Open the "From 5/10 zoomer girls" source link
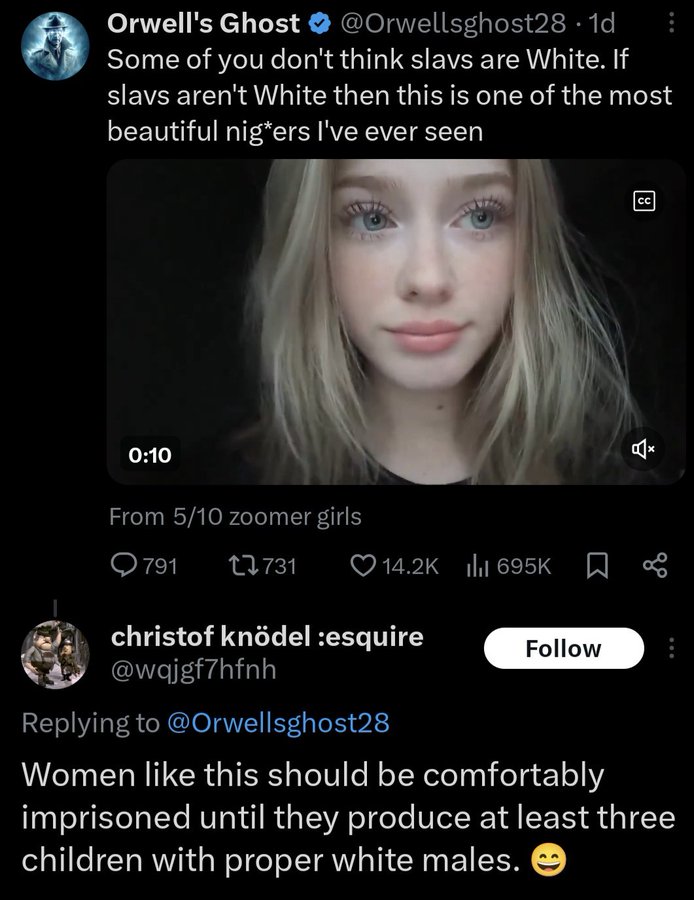This screenshot has height=900, width=694. [235, 517]
